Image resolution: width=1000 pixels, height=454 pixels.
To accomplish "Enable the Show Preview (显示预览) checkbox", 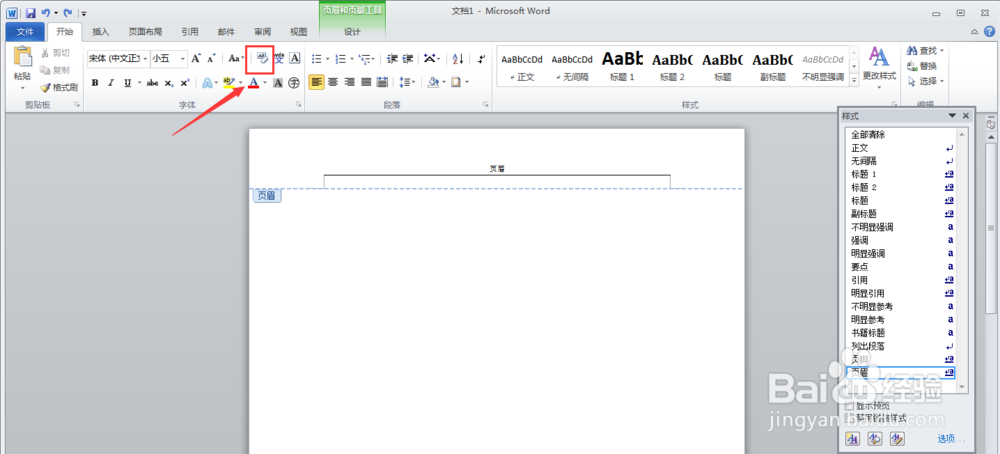I will pyautogui.click(x=849, y=406).
